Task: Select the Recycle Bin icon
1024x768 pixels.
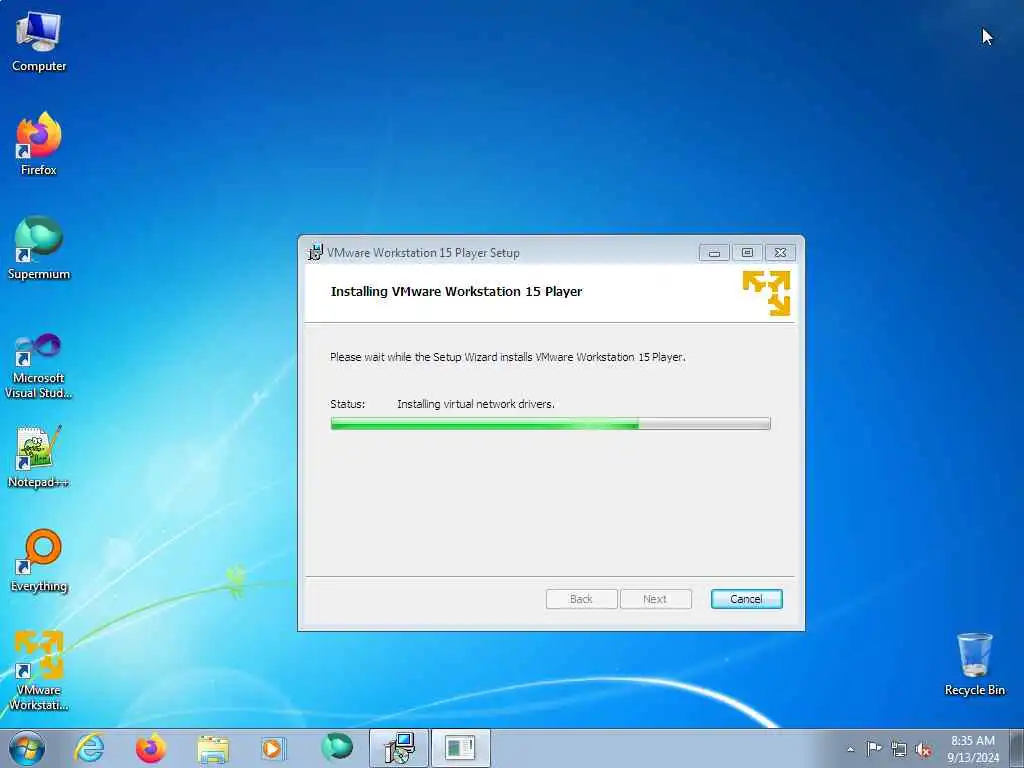Action: (974, 665)
